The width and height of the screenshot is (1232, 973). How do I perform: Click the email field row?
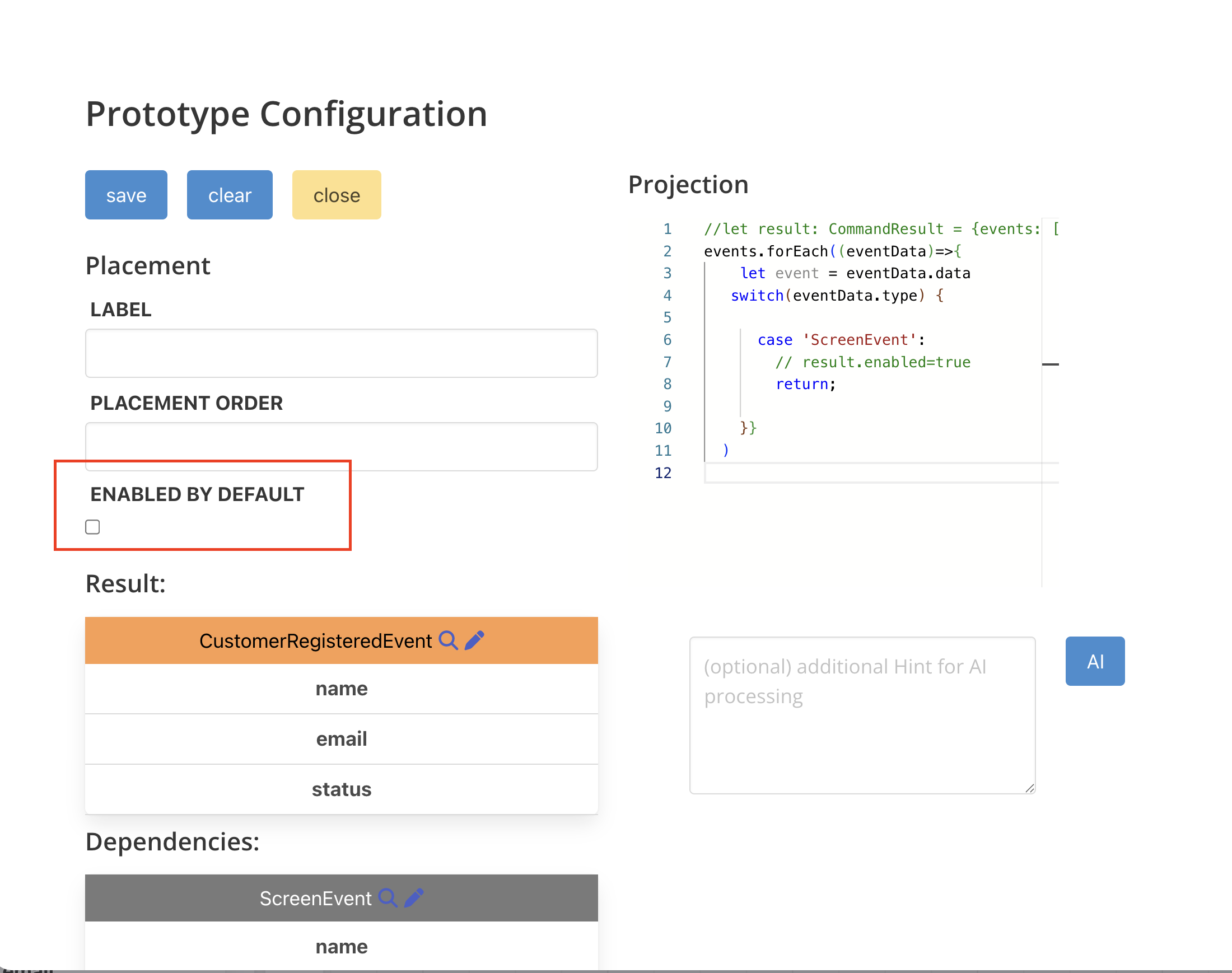(341, 739)
